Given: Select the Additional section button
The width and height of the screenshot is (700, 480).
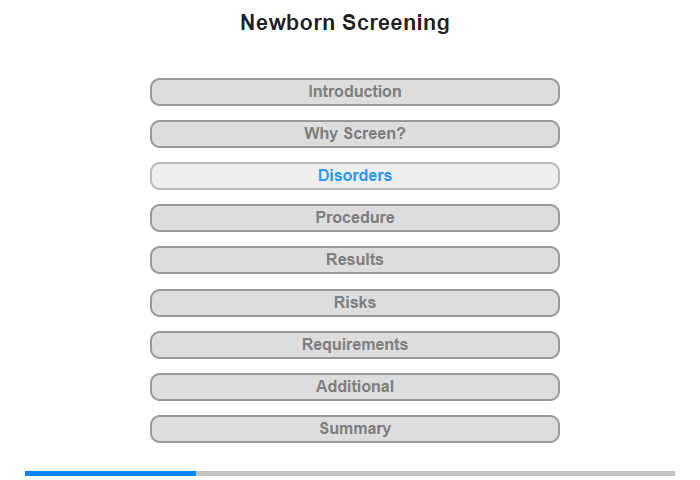Looking at the screenshot, I should (355, 387).
